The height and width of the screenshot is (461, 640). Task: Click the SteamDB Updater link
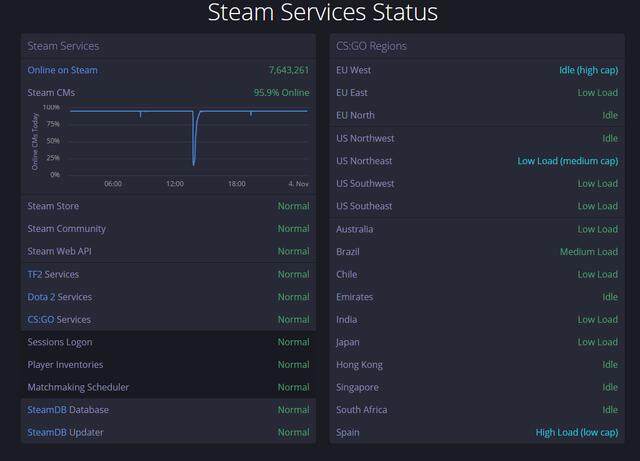tap(65, 432)
